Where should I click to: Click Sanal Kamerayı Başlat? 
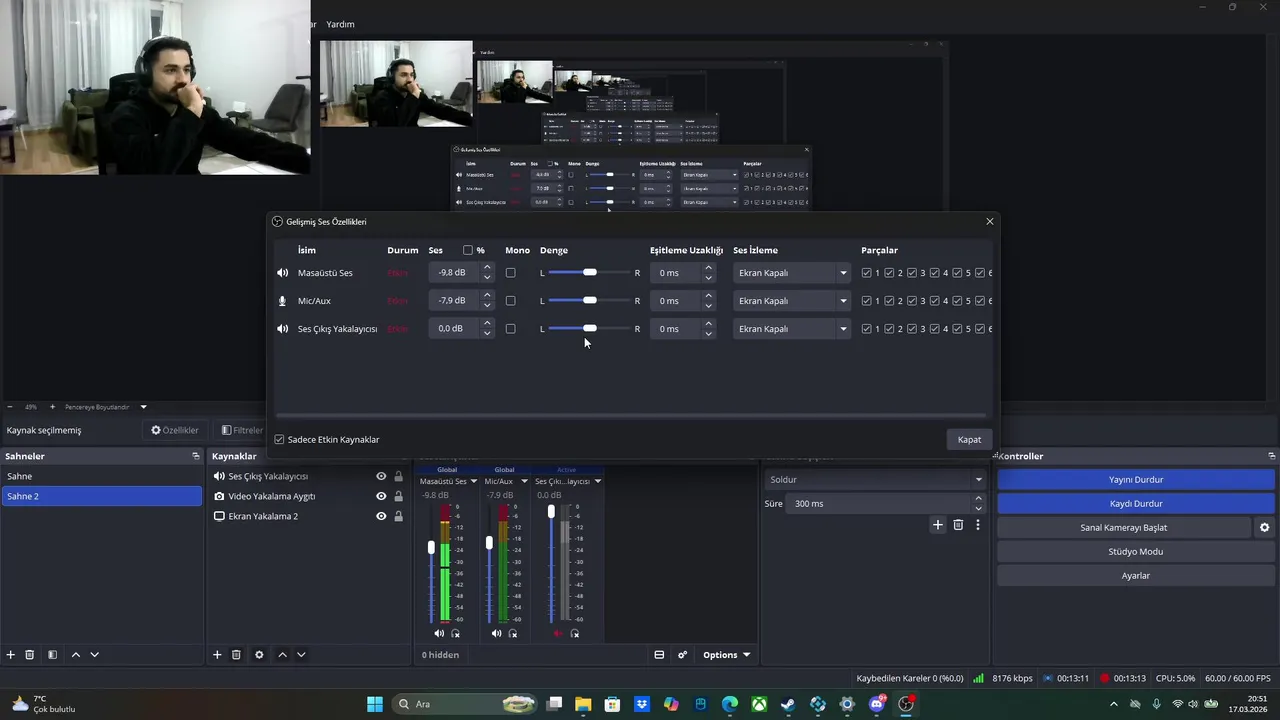click(1124, 527)
